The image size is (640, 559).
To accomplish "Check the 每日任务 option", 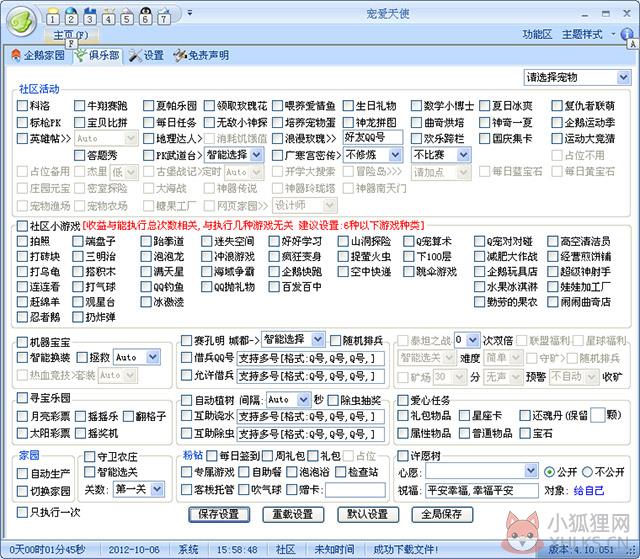I will (148, 122).
